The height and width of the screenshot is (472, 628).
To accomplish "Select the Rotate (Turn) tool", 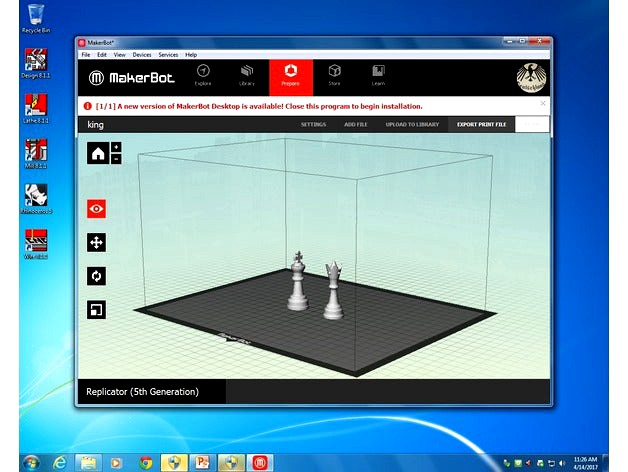I will pyautogui.click(x=97, y=275).
